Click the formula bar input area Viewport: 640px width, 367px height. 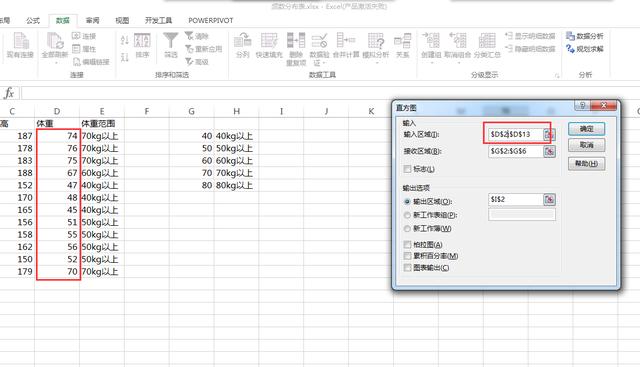[x=330, y=93]
